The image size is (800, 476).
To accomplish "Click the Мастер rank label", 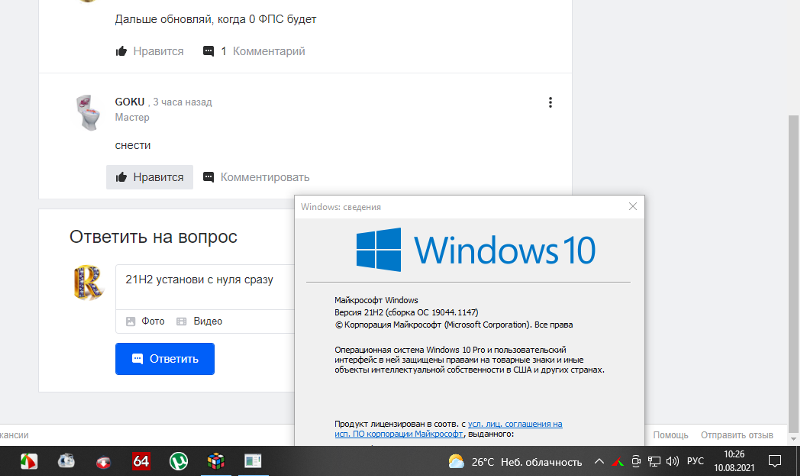I will pos(132,117).
